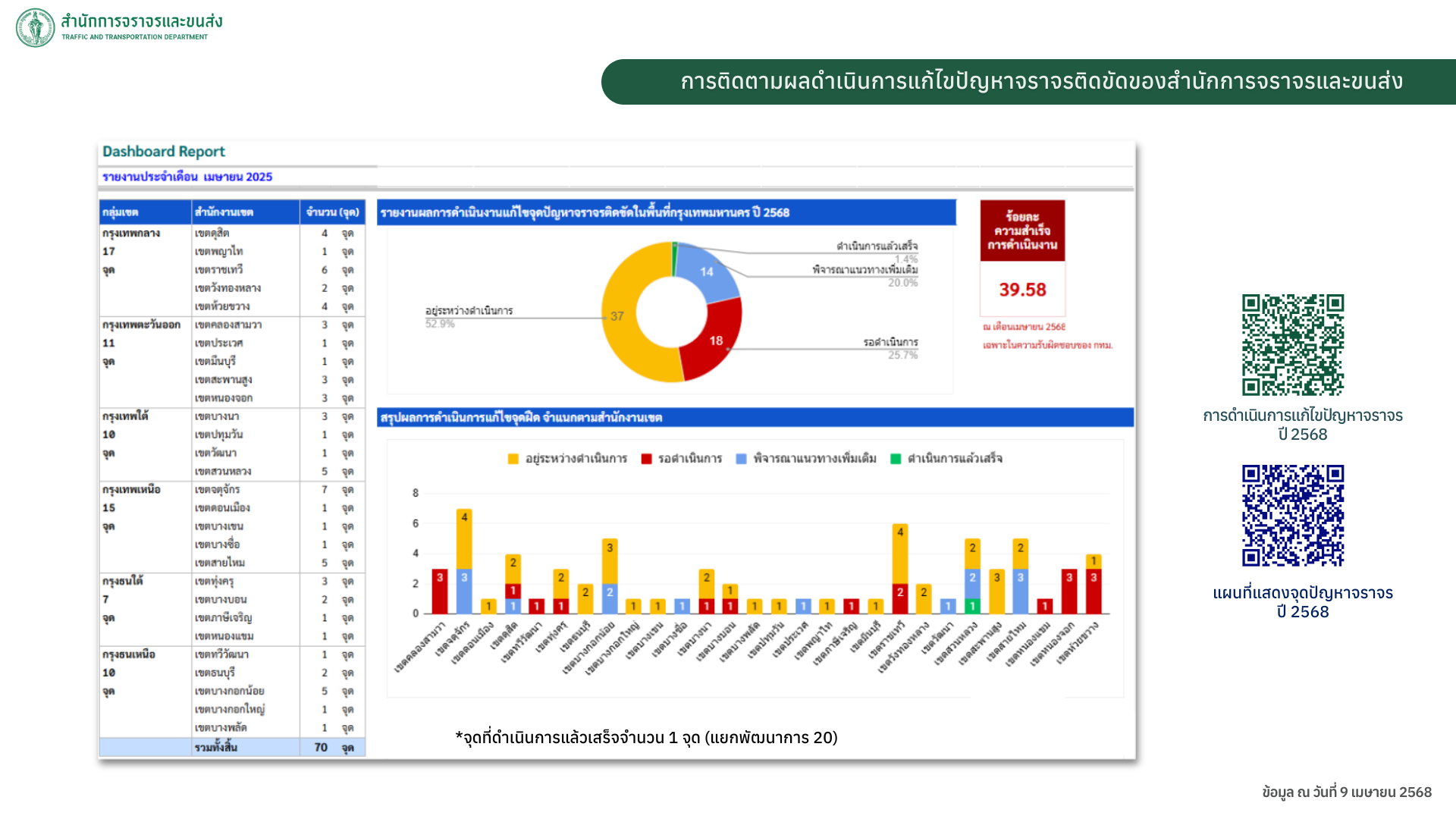Select the 'เขตทุ่งครุ' table row
1456x819 pixels.
(278, 582)
